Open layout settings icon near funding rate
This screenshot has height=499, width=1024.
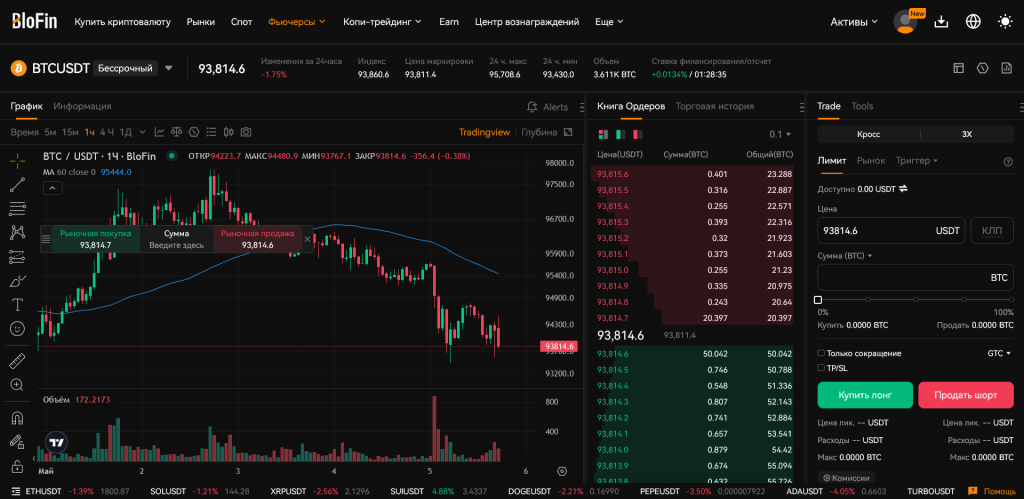[959, 68]
